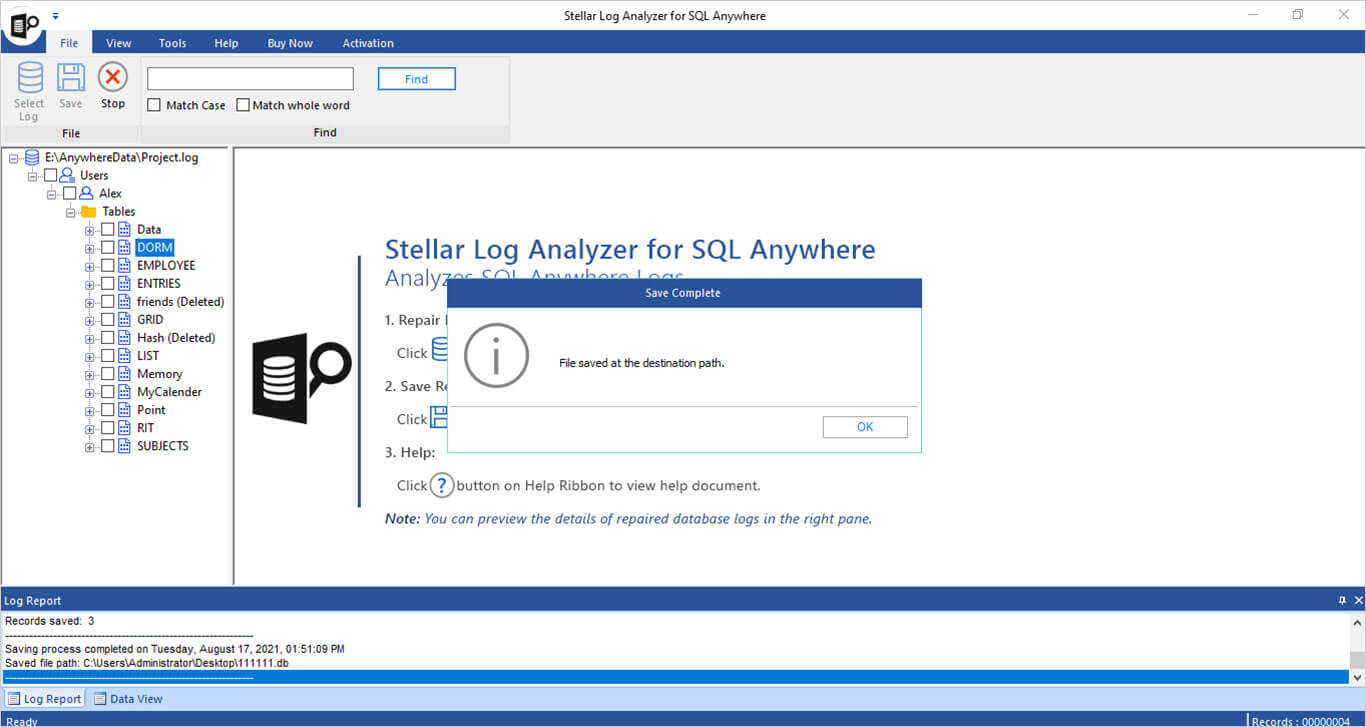
Task: Click OK in the Save Complete dialog
Action: pyautogui.click(x=865, y=427)
